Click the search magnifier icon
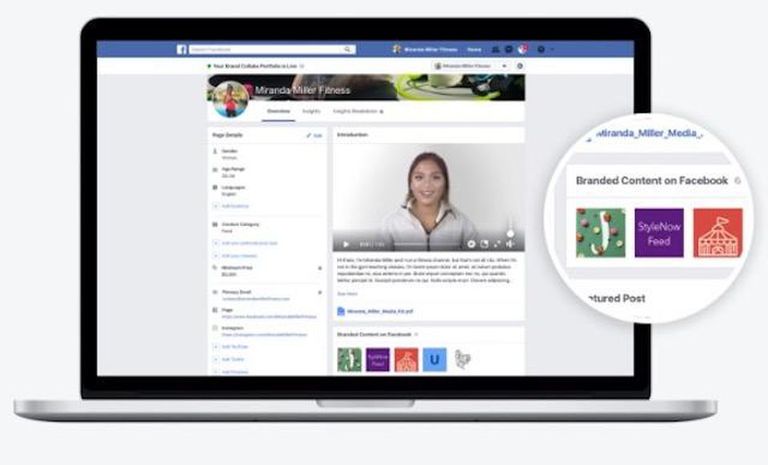 pyautogui.click(x=347, y=49)
